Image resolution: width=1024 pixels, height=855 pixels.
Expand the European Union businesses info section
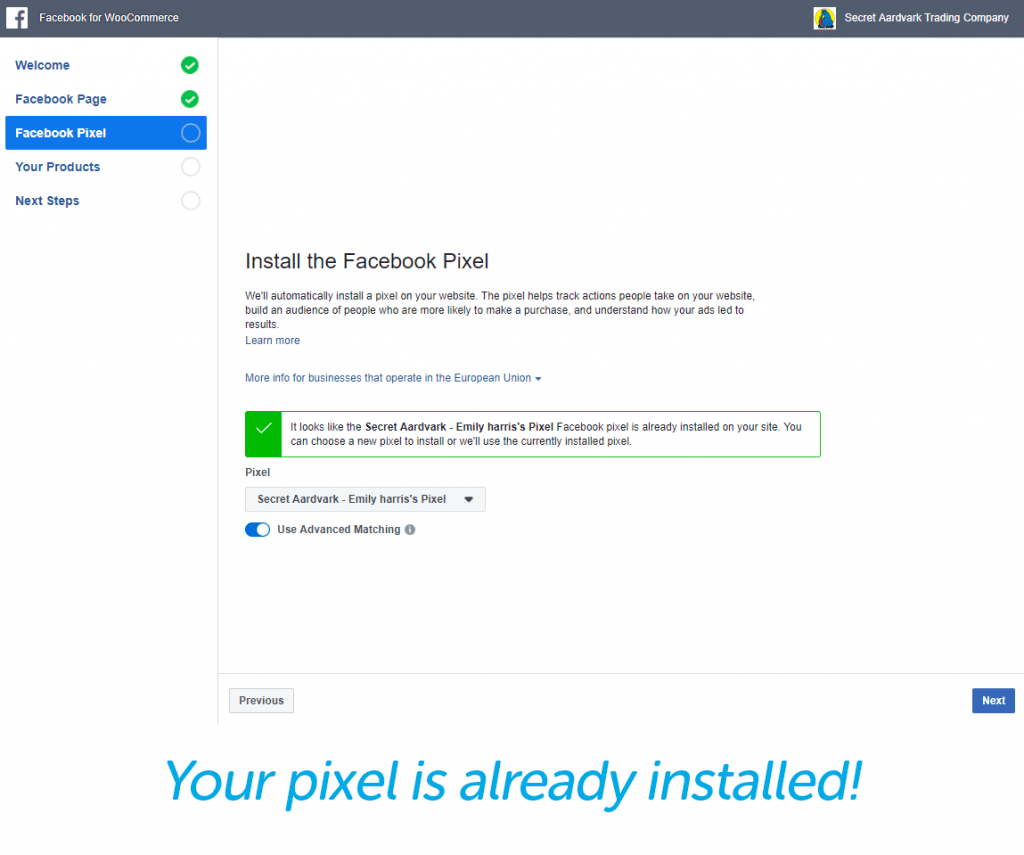pos(391,378)
